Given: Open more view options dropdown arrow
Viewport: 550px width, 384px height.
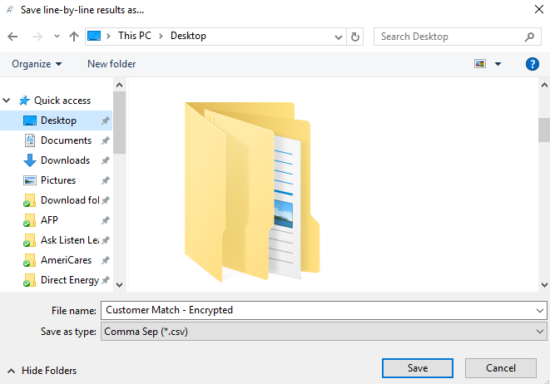Looking at the screenshot, I should (498, 64).
